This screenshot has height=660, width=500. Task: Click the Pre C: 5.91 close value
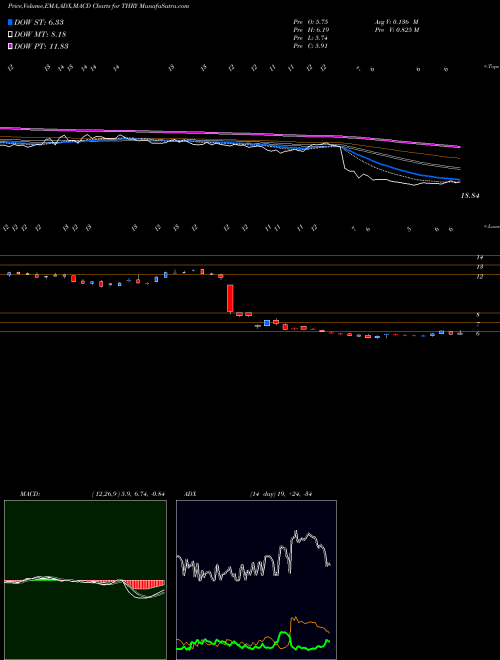311,46
